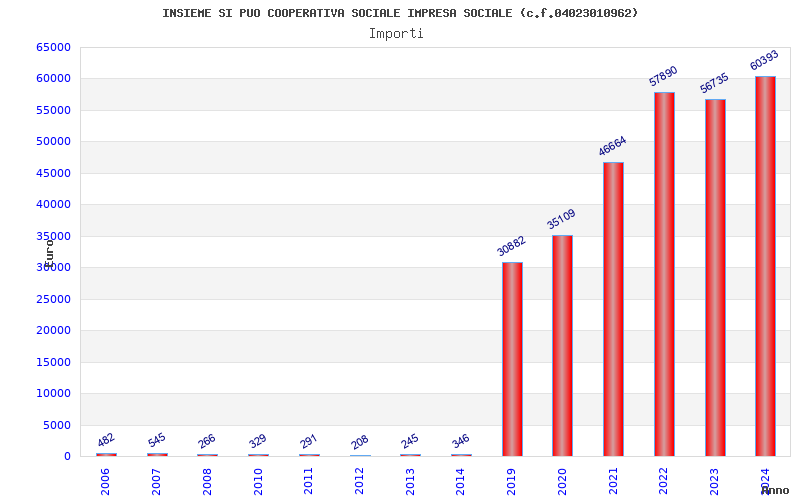Click the y-axis tick label 15000
Image resolution: width=800 pixels, height=500 pixels.
click(54, 362)
